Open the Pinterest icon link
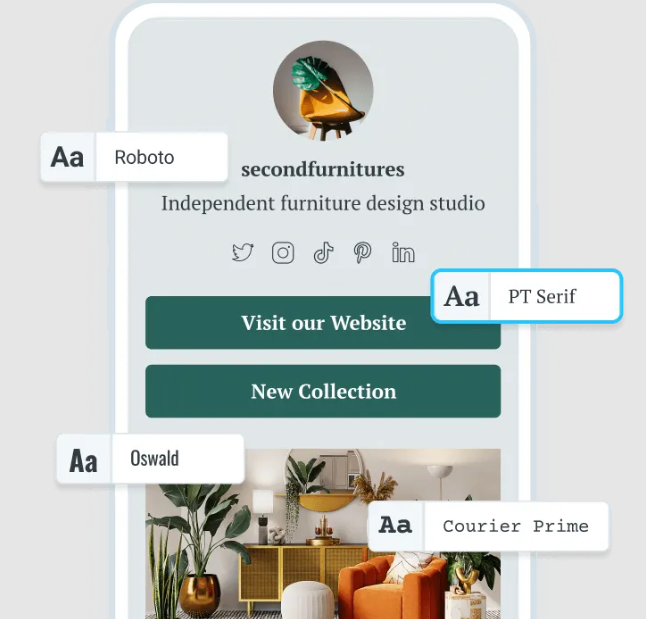Screen dimensions: 646x619 (363, 253)
